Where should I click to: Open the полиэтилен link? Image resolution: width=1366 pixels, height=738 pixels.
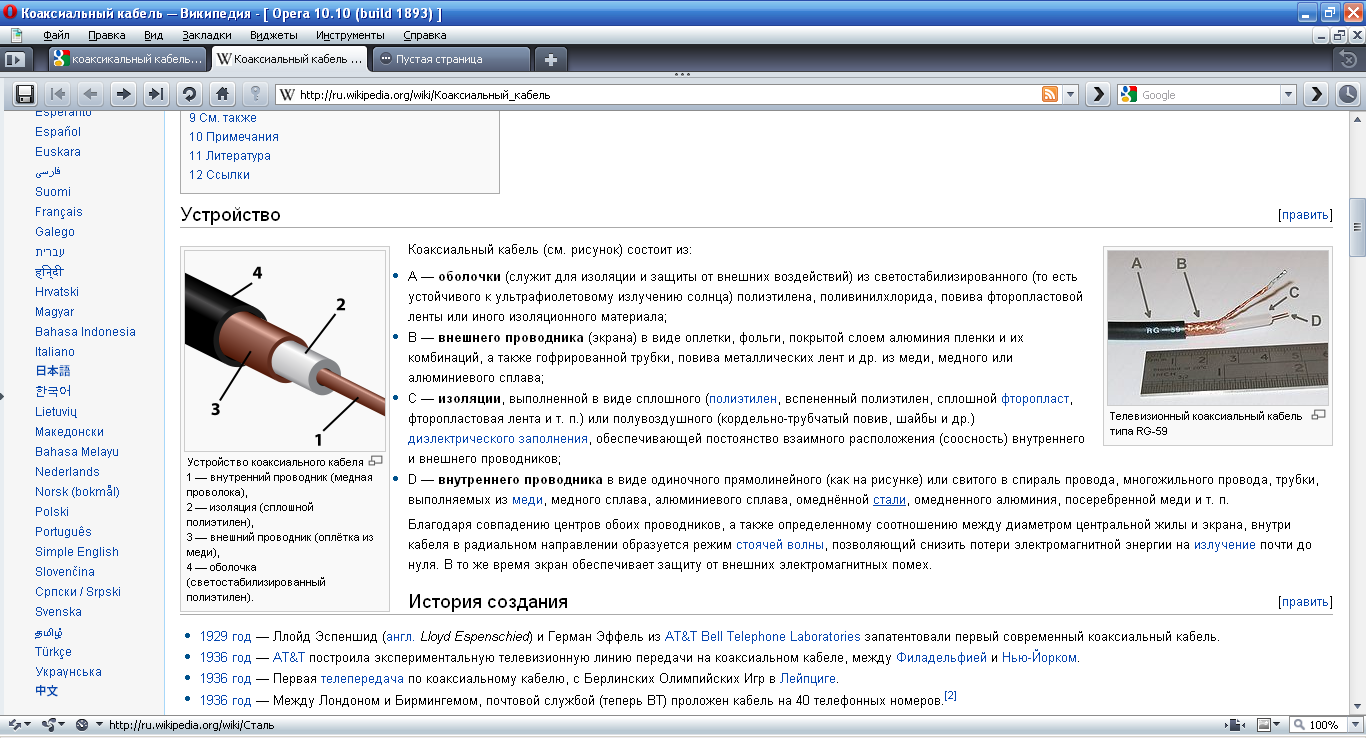(743, 398)
